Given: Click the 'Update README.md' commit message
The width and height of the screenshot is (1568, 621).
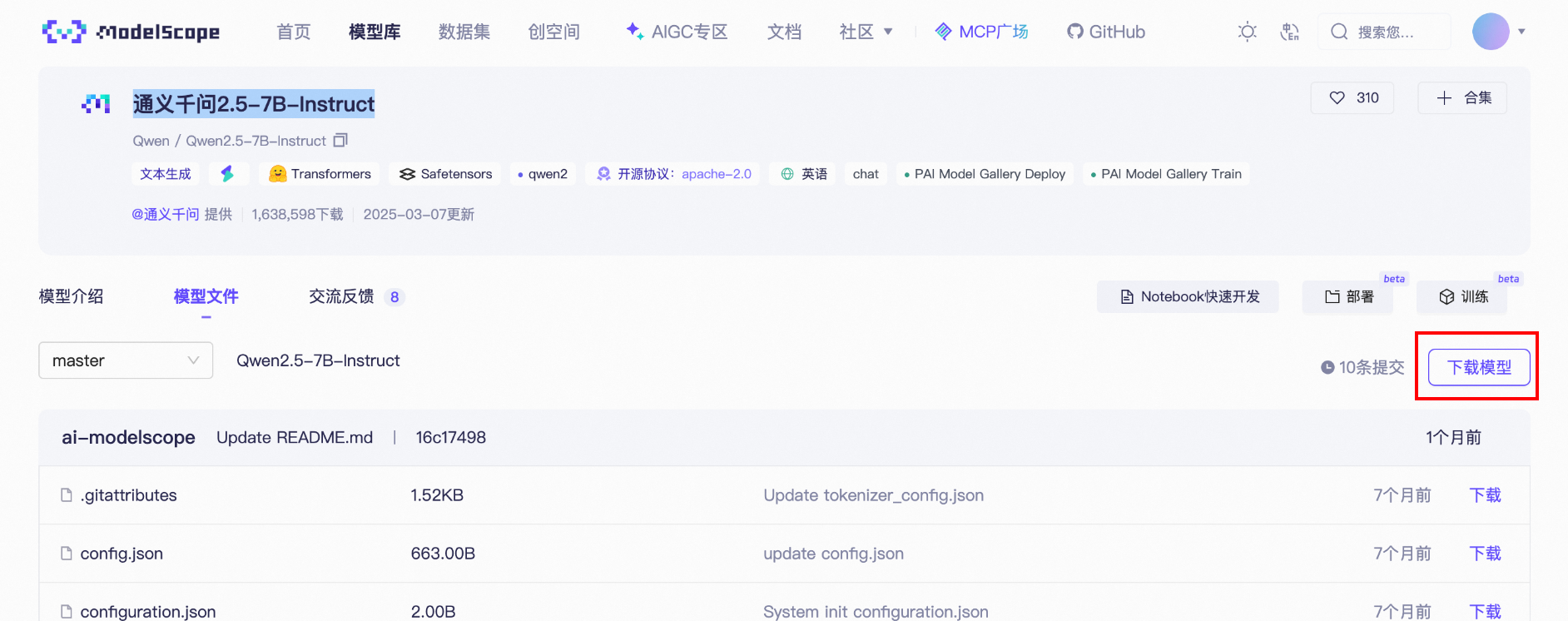Looking at the screenshot, I should (295, 437).
